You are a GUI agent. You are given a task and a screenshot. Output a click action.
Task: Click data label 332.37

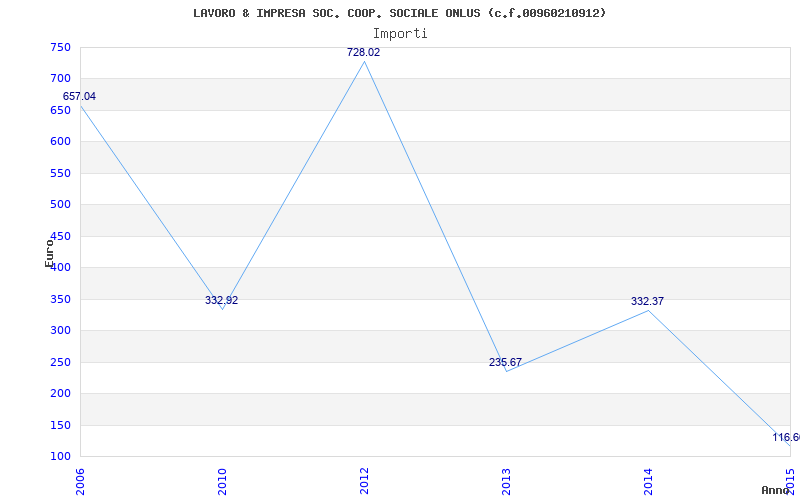point(647,301)
